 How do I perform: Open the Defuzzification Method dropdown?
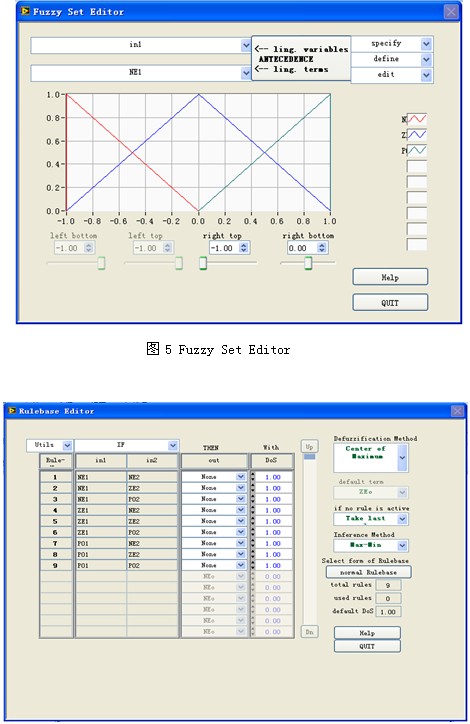[402, 457]
